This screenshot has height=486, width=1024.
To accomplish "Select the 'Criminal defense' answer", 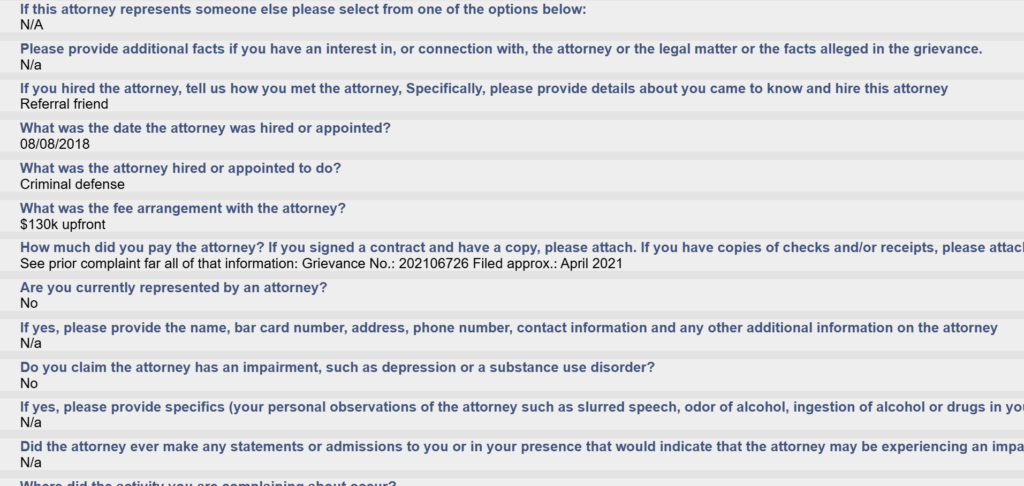I will pyautogui.click(x=72, y=184).
